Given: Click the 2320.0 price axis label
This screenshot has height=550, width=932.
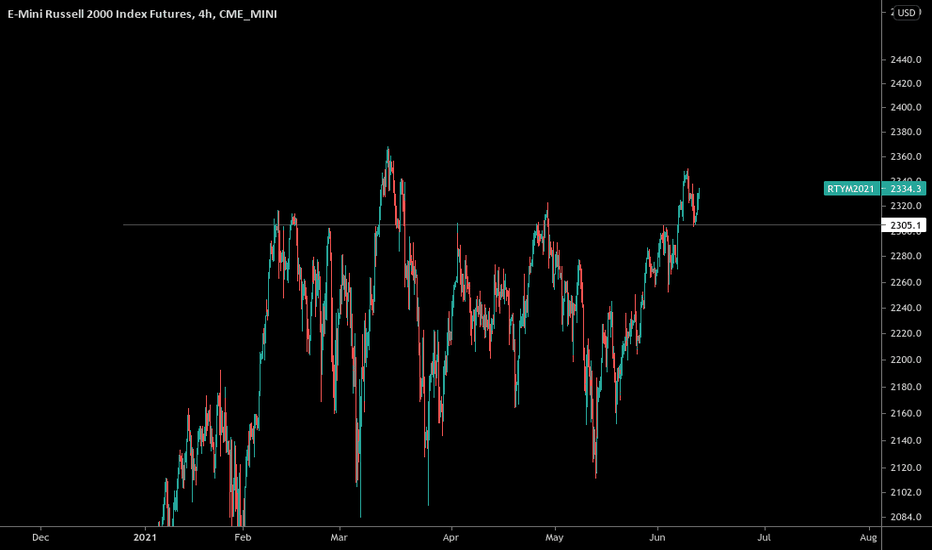Looking at the screenshot, I should 905,206.
